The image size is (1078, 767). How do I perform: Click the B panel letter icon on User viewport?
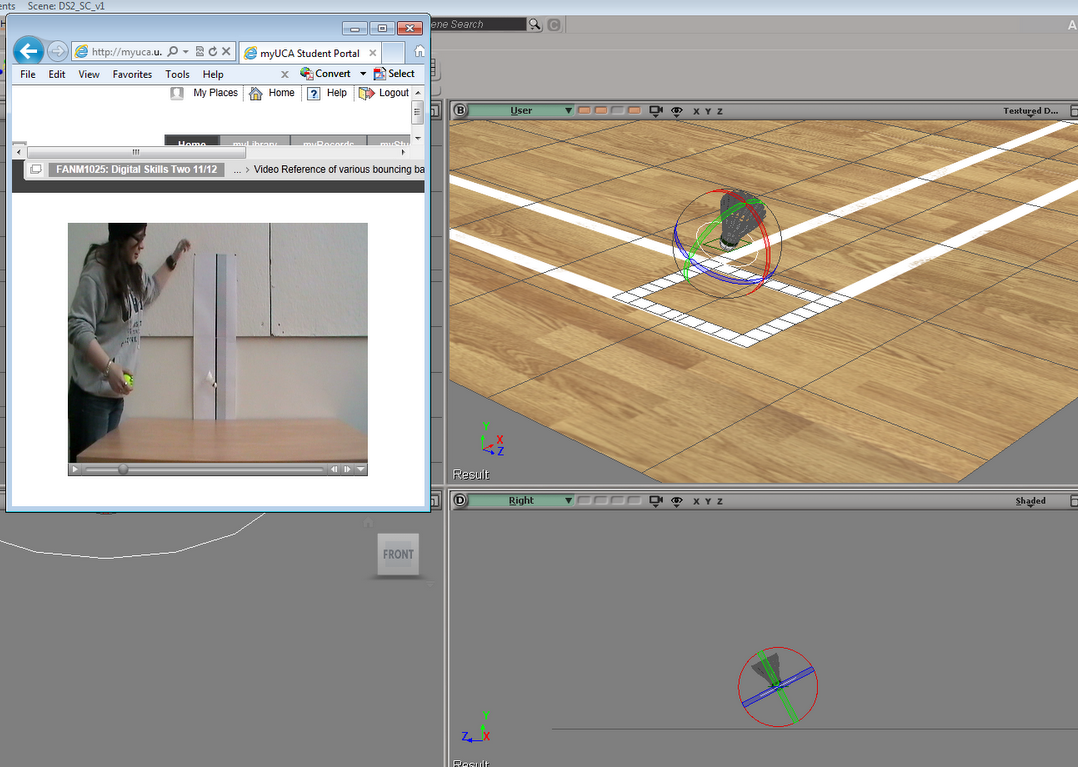click(x=462, y=111)
